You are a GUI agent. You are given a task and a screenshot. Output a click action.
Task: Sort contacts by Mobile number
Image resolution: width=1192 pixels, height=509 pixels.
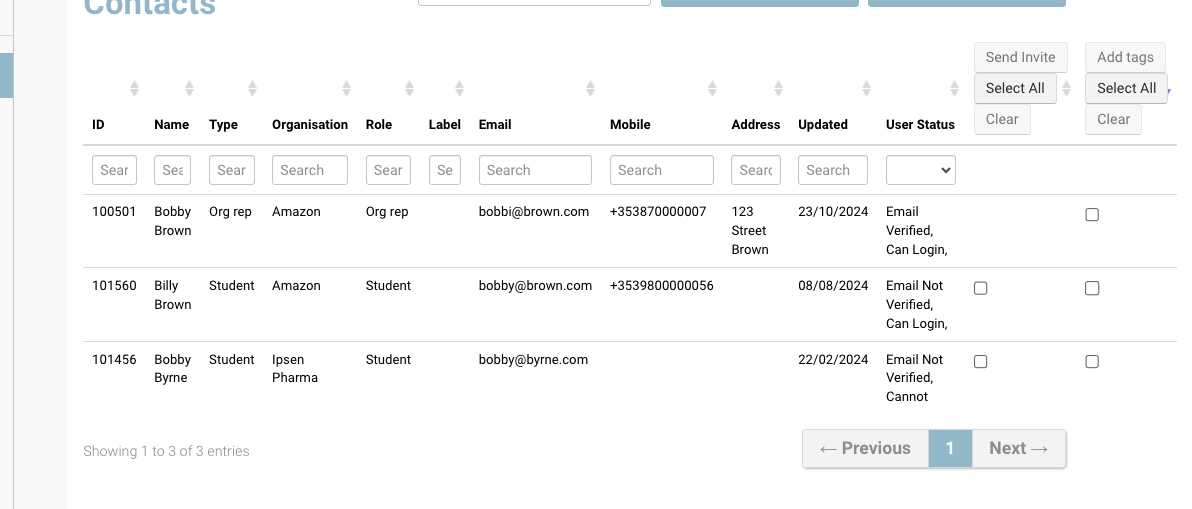(712, 89)
